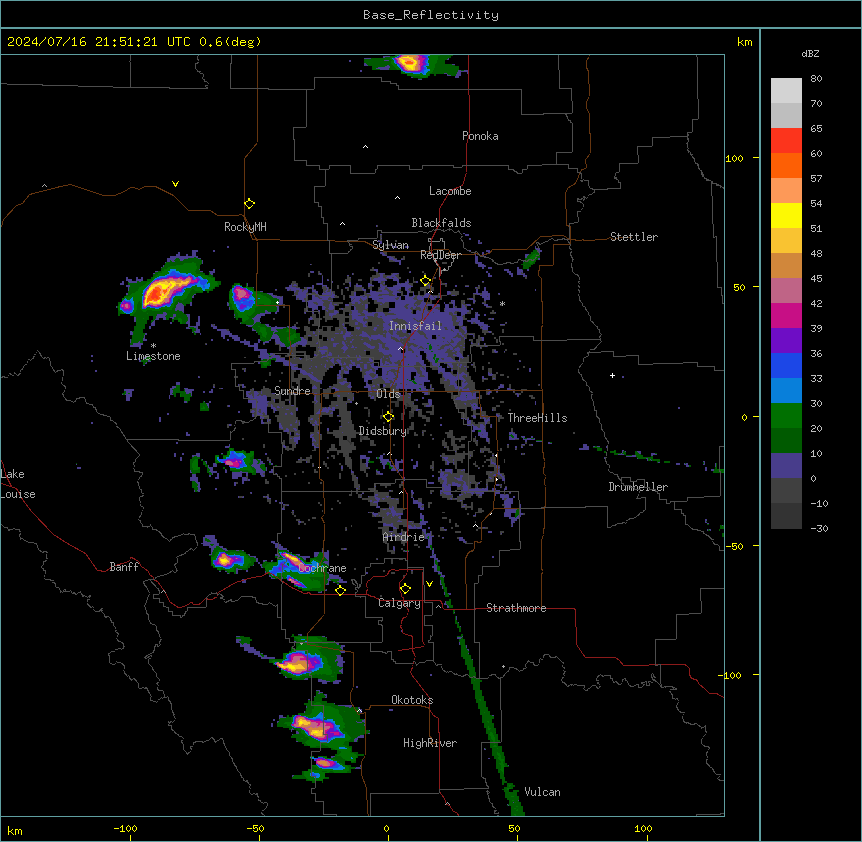Viewport: 862px width, 842px height.
Task: Click the dBZ legend heading
Action: [810, 53]
